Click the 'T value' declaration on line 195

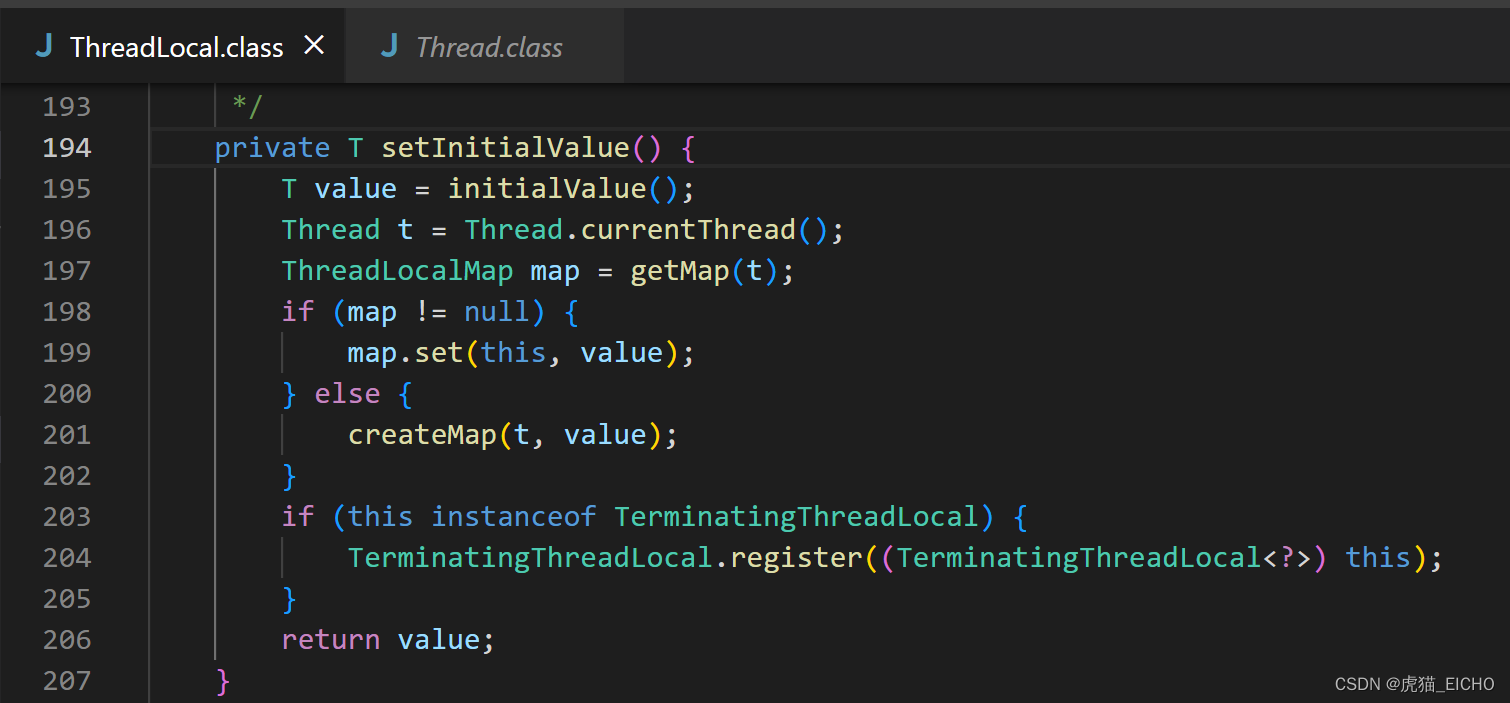(x=339, y=189)
